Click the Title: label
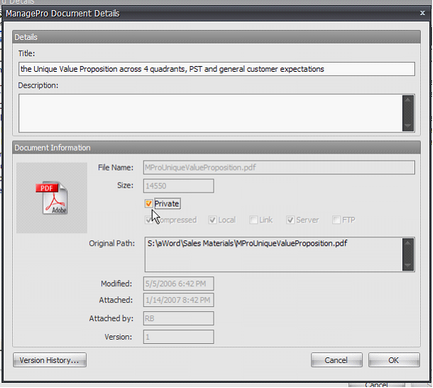 point(26,53)
